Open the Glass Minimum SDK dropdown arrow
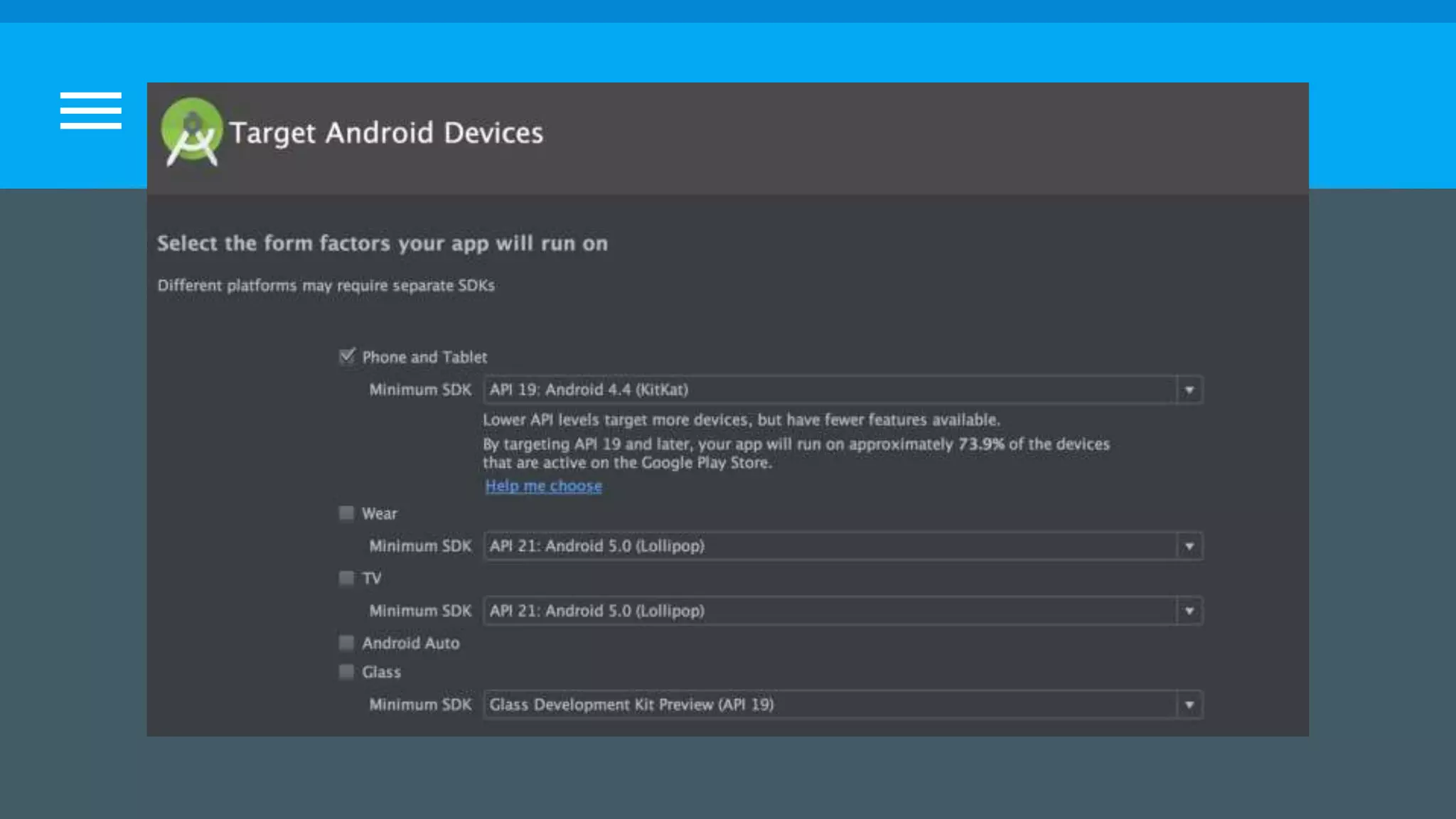The width and height of the screenshot is (1456, 819). (1189, 705)
